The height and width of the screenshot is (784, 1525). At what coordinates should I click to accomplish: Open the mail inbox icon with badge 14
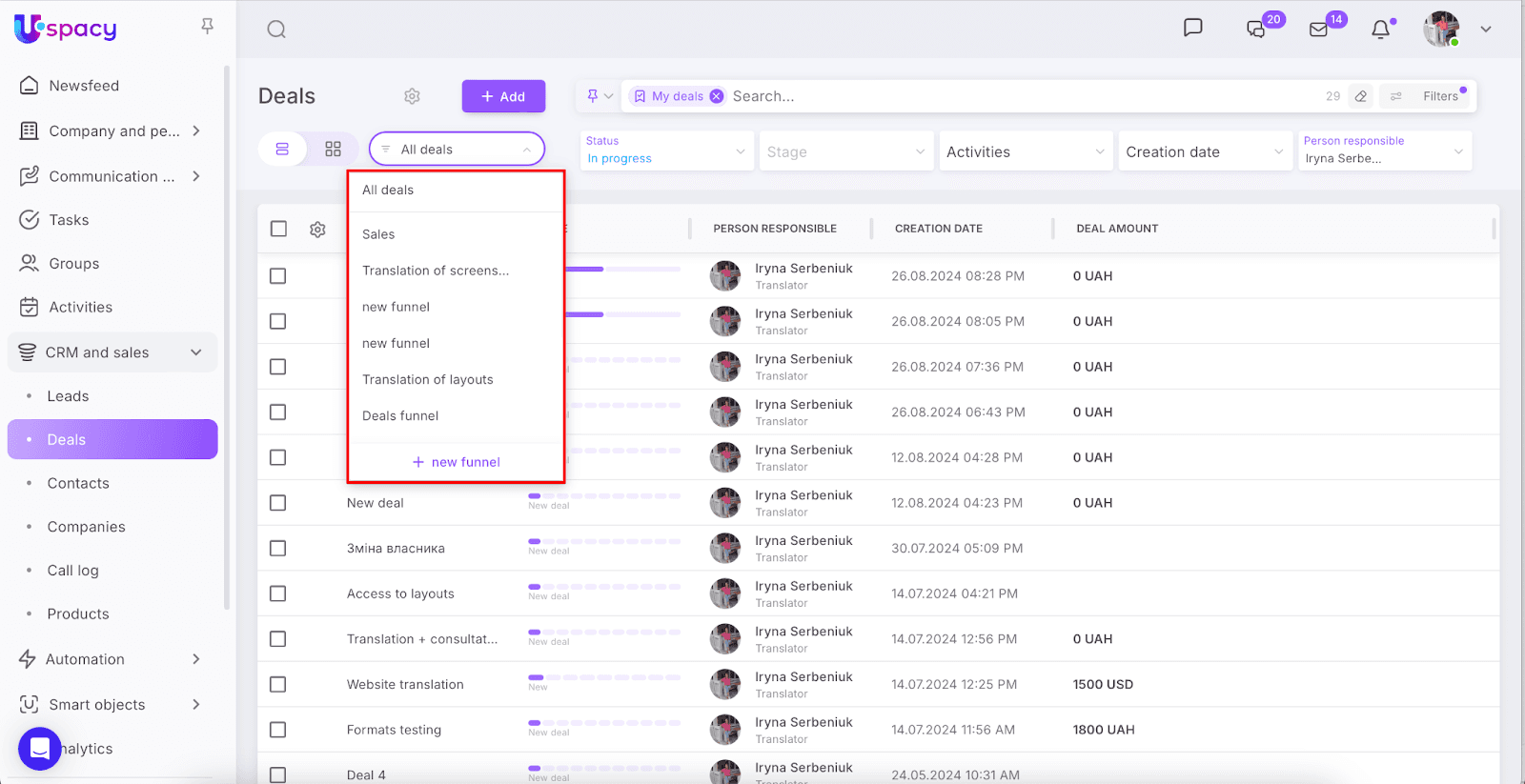(x=1319, y=30)
